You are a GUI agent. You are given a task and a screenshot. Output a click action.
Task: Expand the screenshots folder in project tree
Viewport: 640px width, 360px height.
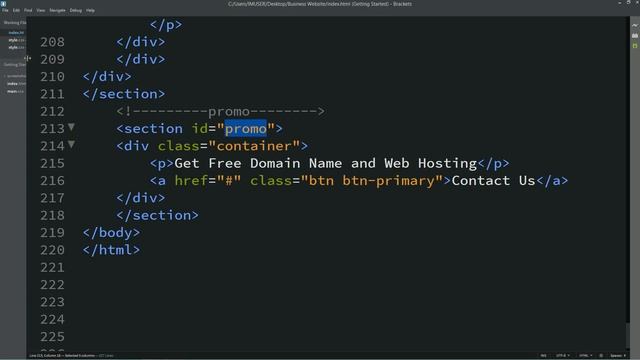coord(16,76)
